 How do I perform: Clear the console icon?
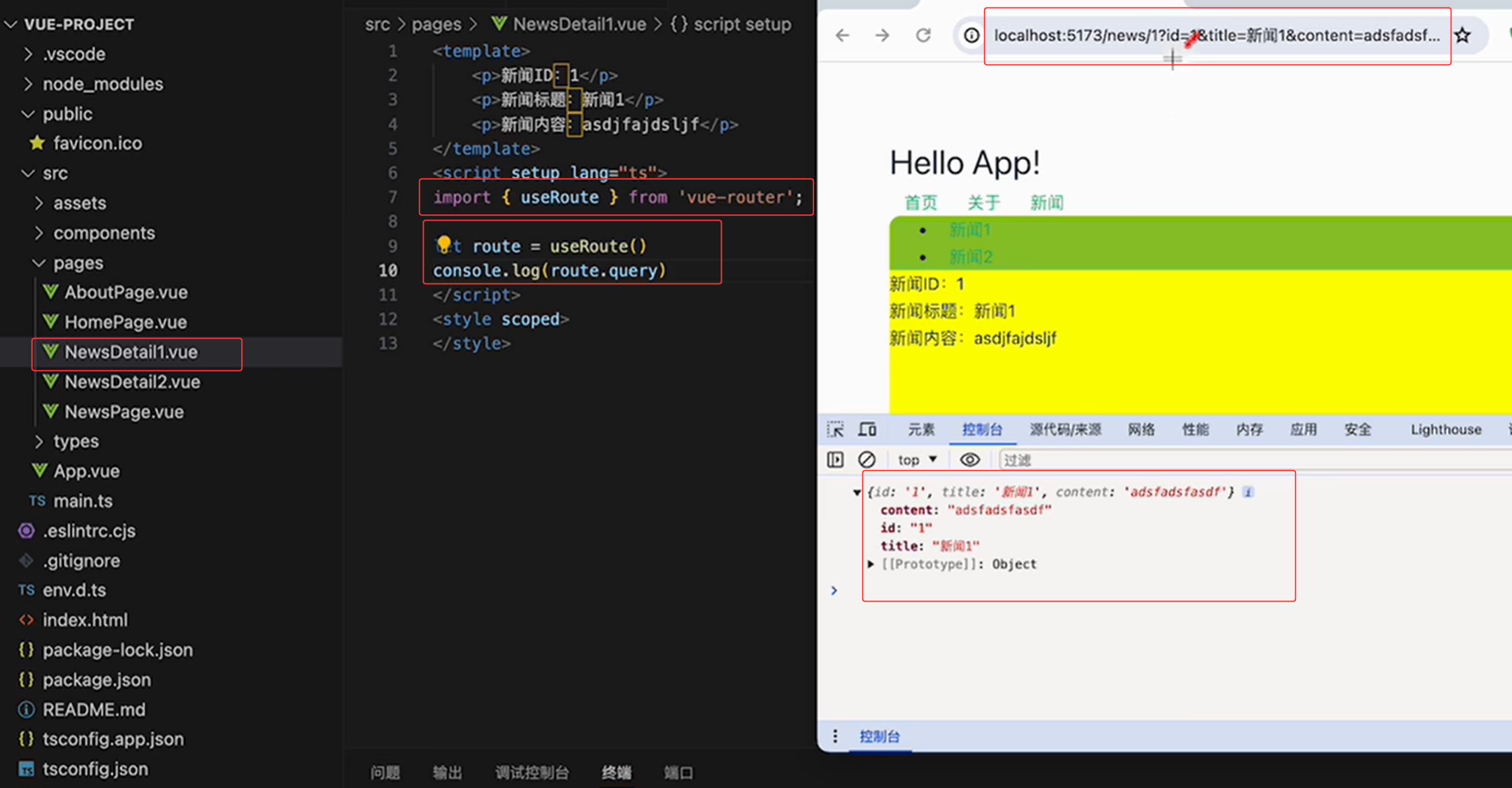[867, 460]
